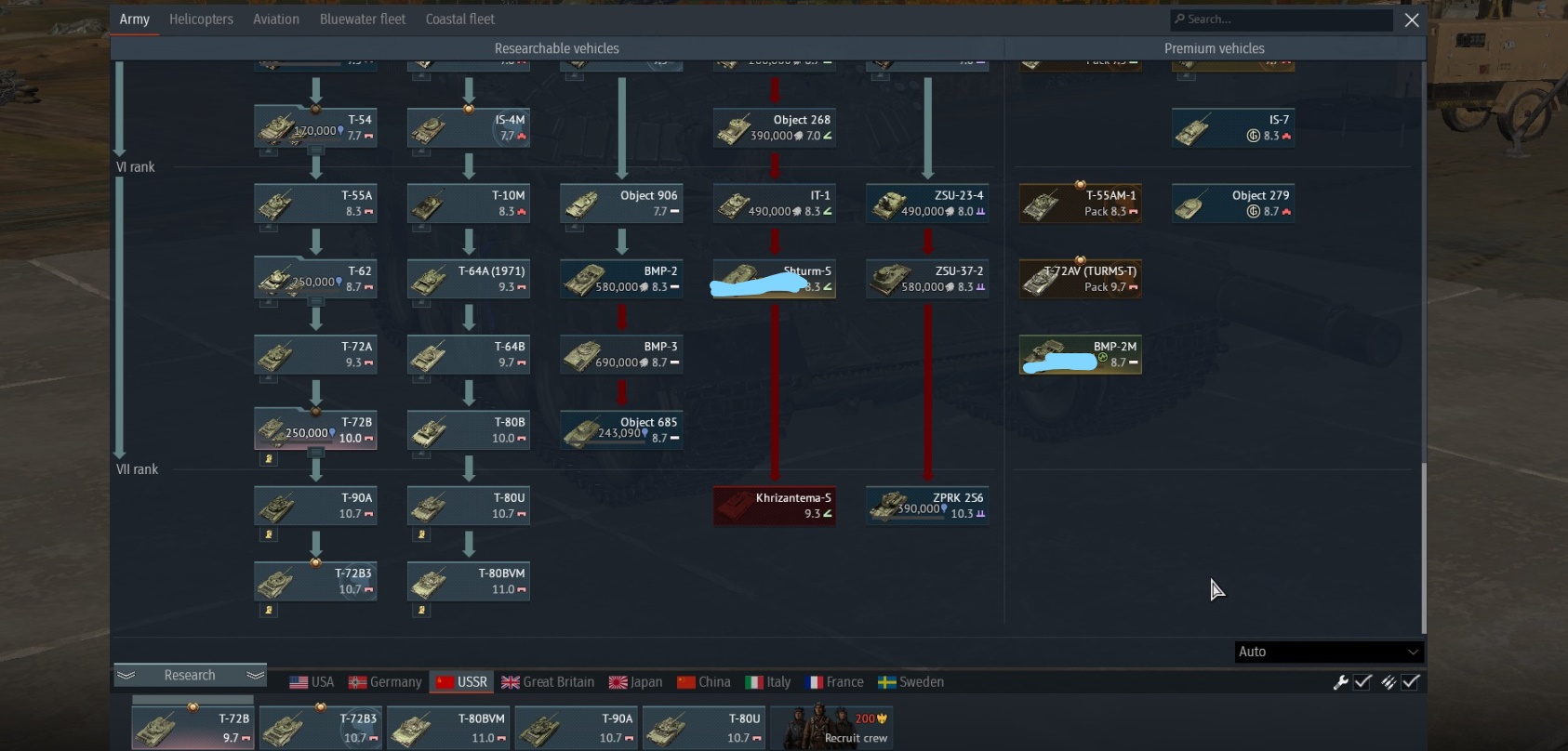
Task: Switch to the Army tab
Action: 135,20
